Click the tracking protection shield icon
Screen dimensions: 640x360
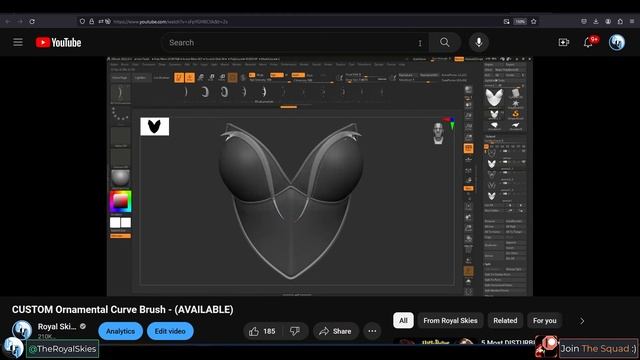tap(82, 21)
